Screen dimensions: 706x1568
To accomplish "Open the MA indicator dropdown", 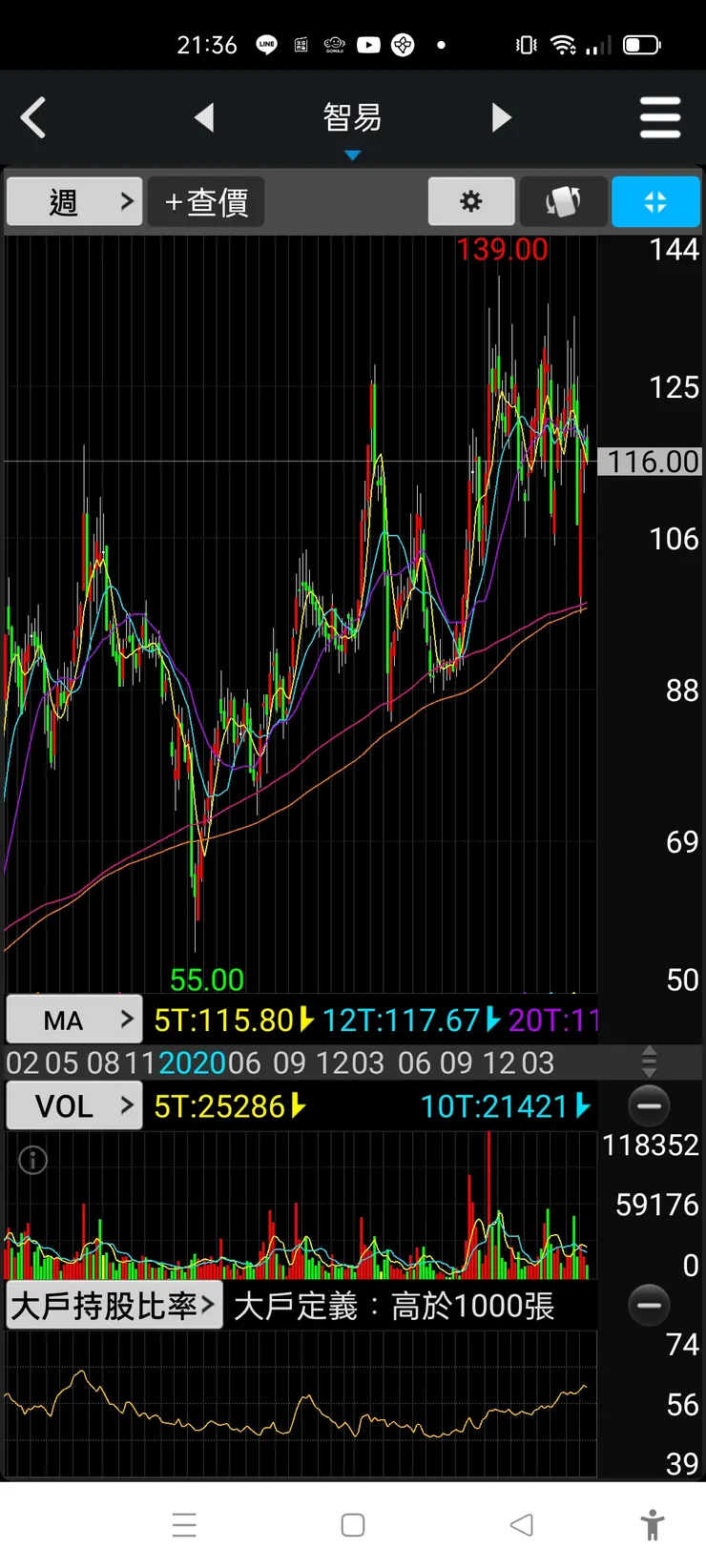I will 74,1020.
